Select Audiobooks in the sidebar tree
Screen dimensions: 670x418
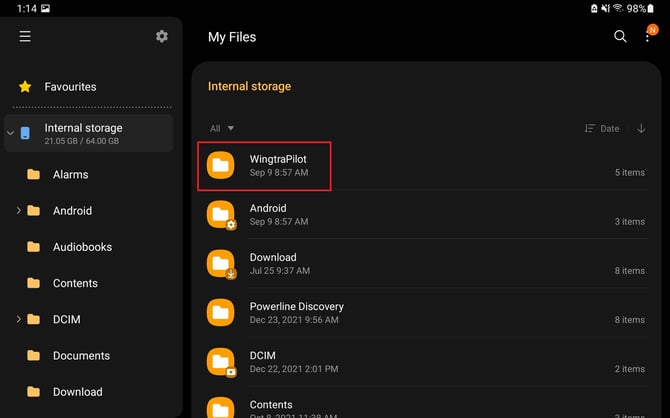tap(82, 247)
